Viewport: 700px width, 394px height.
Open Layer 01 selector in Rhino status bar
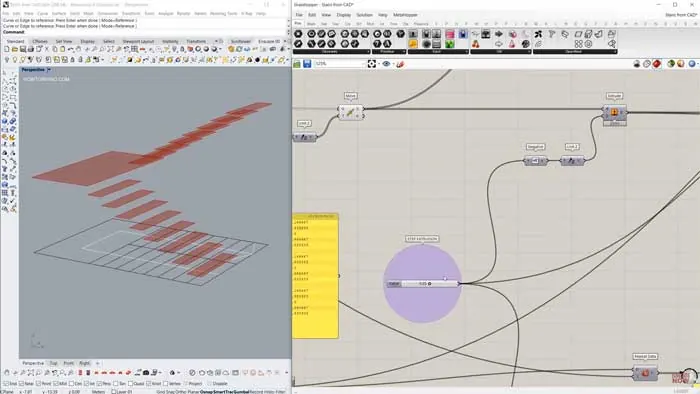[122, 392]
